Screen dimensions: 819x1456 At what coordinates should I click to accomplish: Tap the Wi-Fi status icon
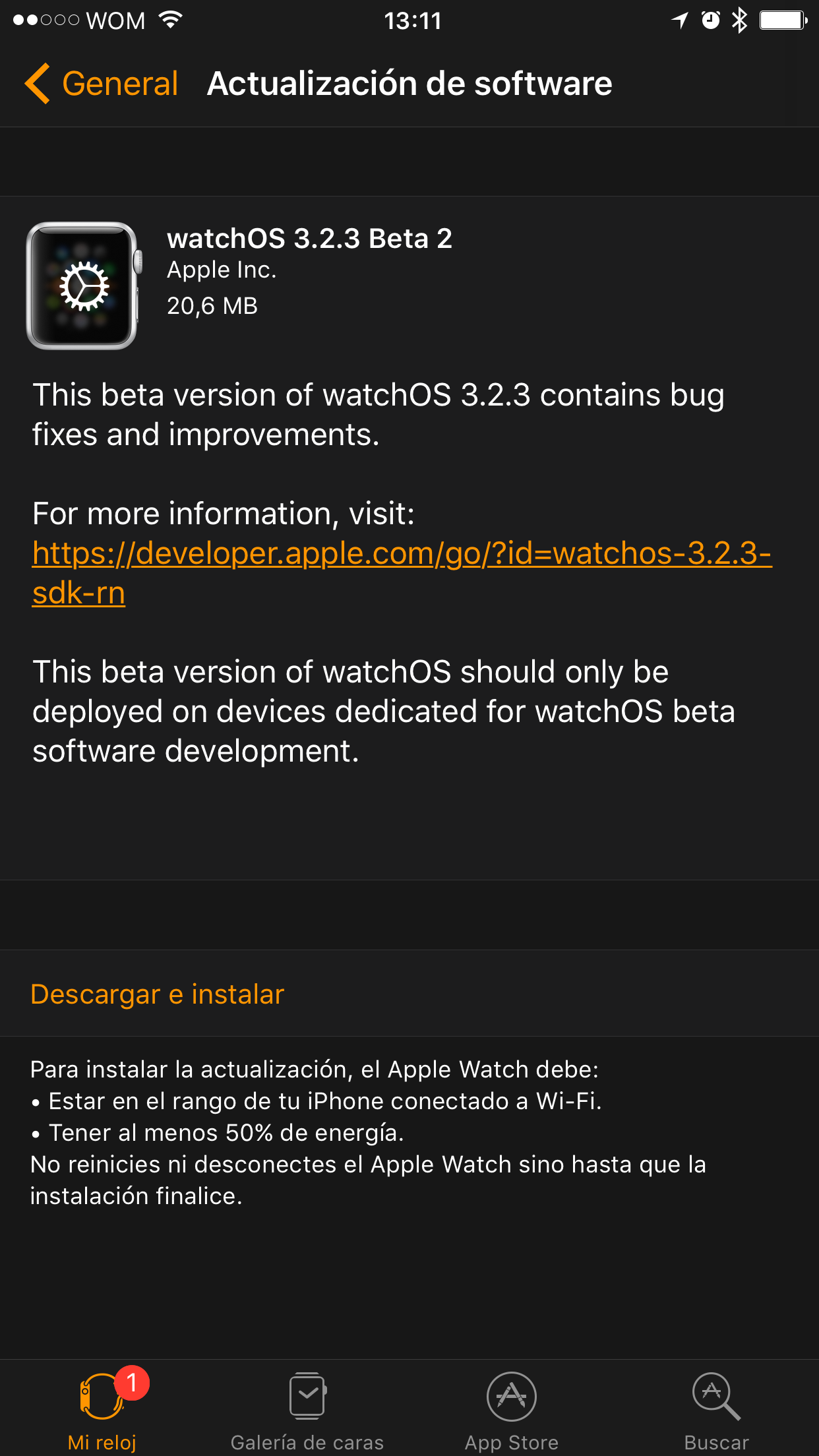[170, 20]
